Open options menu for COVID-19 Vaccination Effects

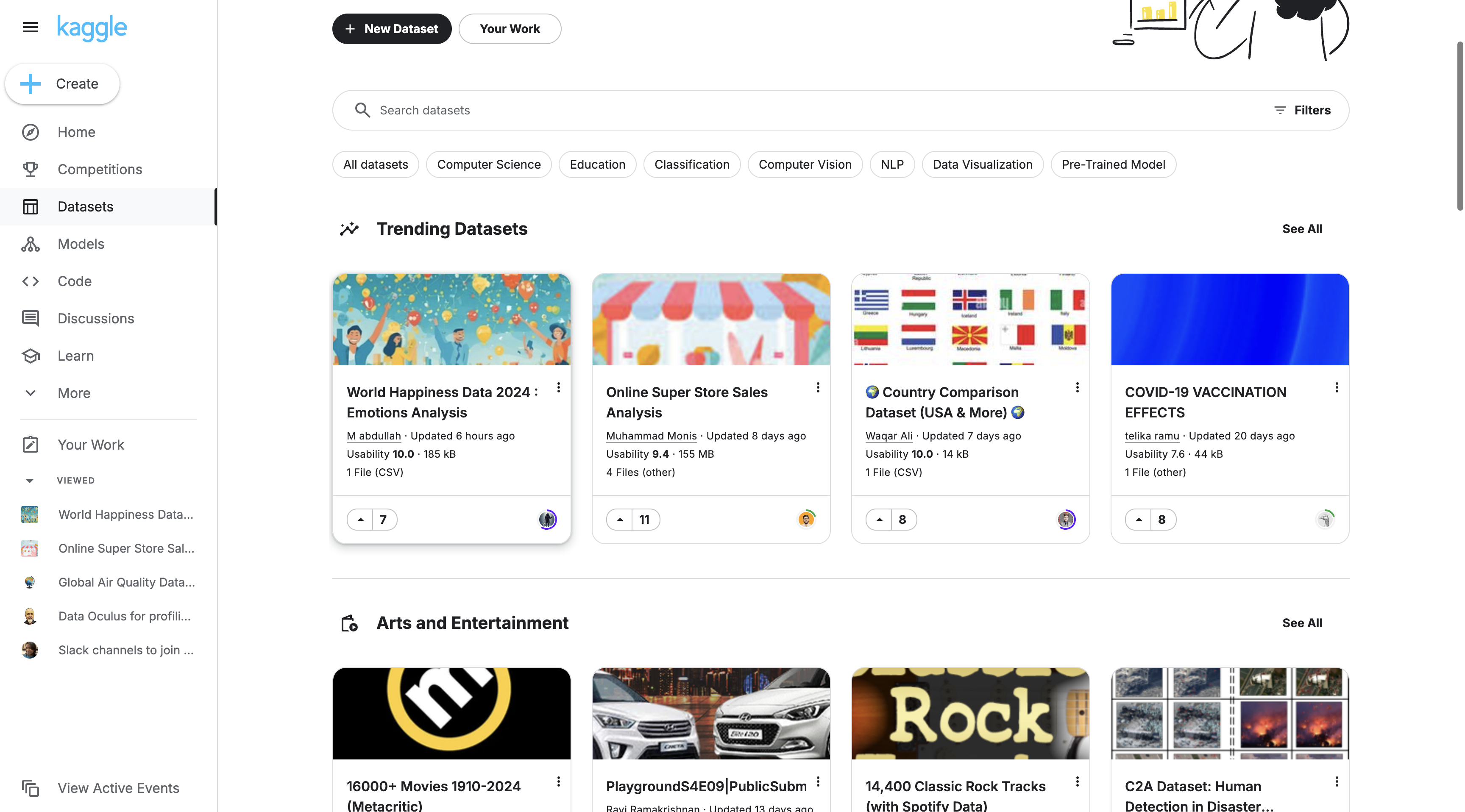click(1337, 387)
